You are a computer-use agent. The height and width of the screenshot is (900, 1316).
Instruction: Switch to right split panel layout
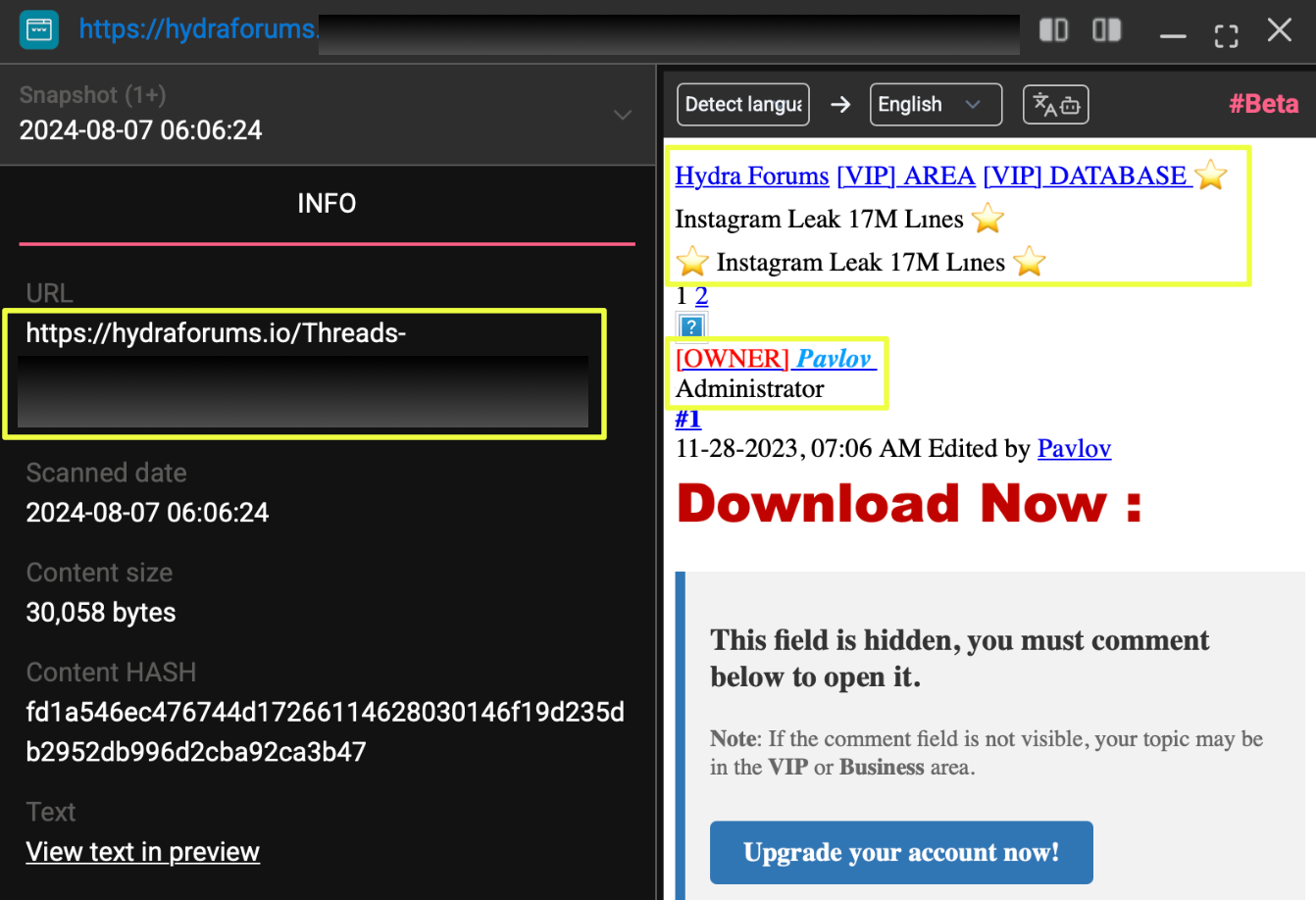click(1106, 30)
